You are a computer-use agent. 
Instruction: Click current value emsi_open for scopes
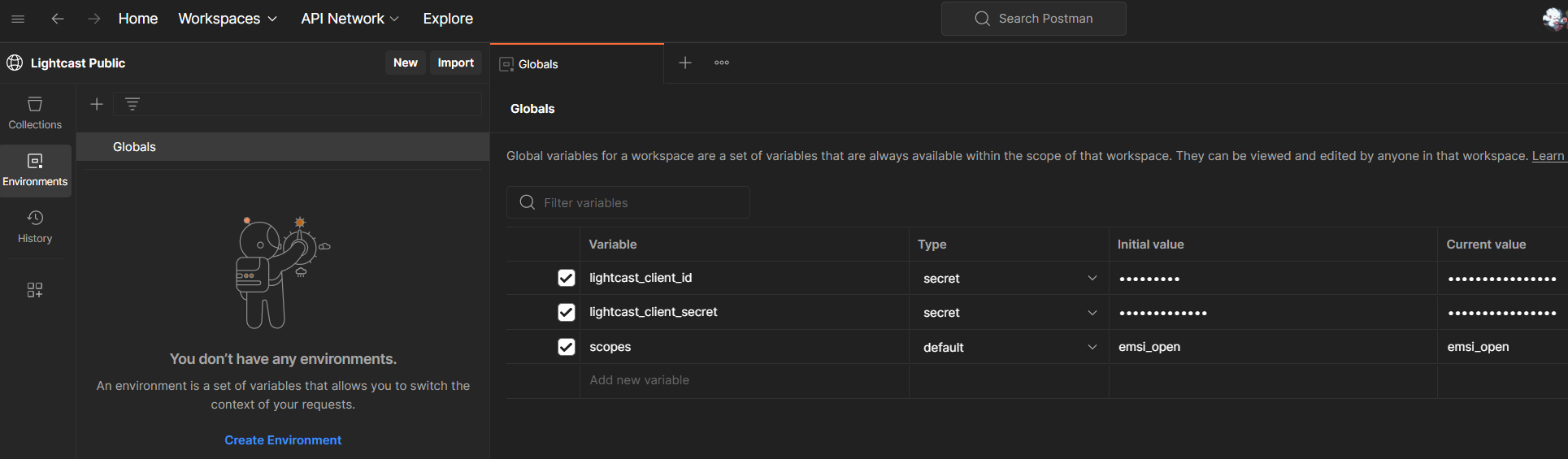pyautogui.click(x=1478, y=347)
